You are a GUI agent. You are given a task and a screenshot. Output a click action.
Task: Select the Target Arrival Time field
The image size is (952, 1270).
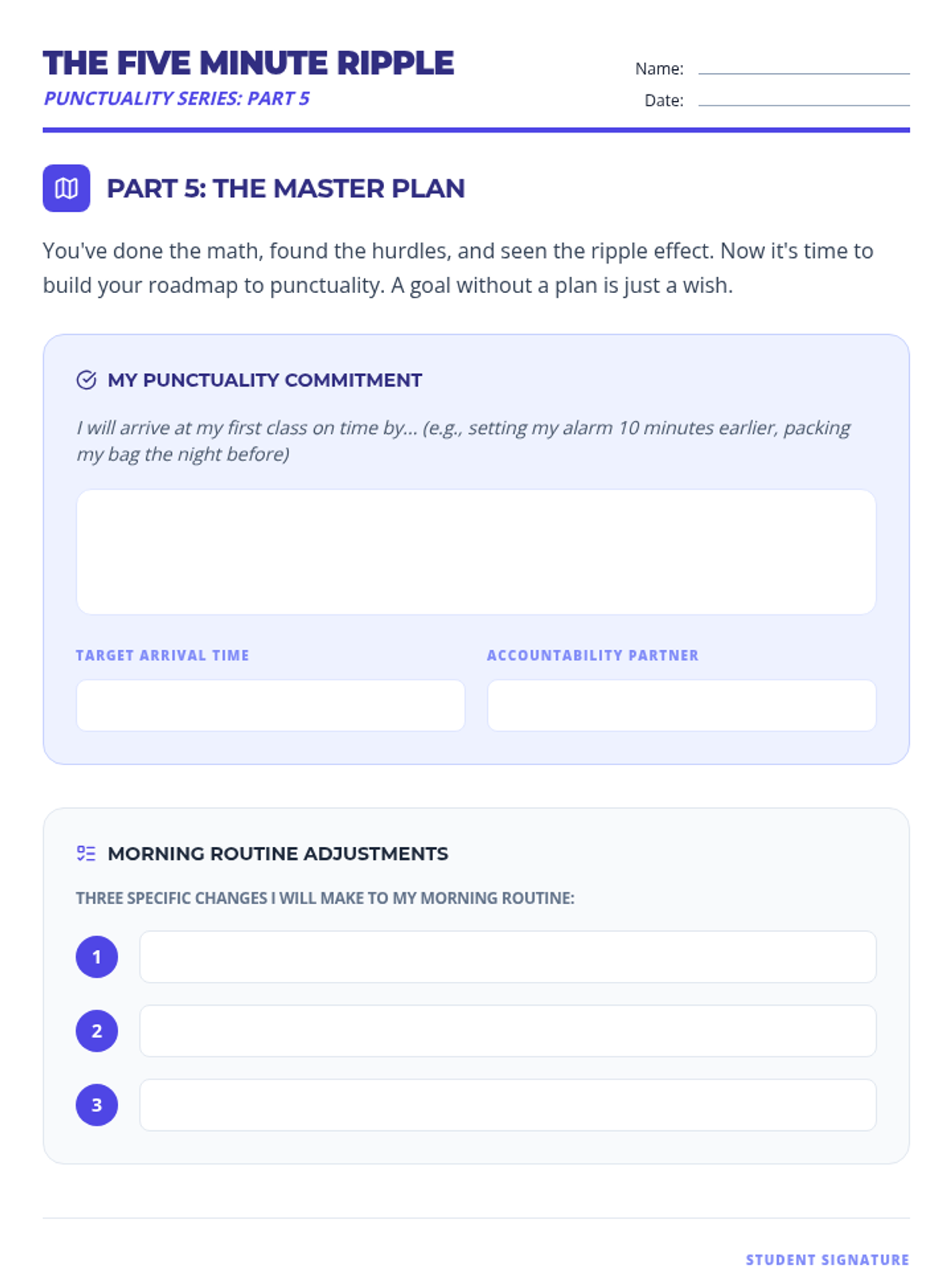point(271,705)
